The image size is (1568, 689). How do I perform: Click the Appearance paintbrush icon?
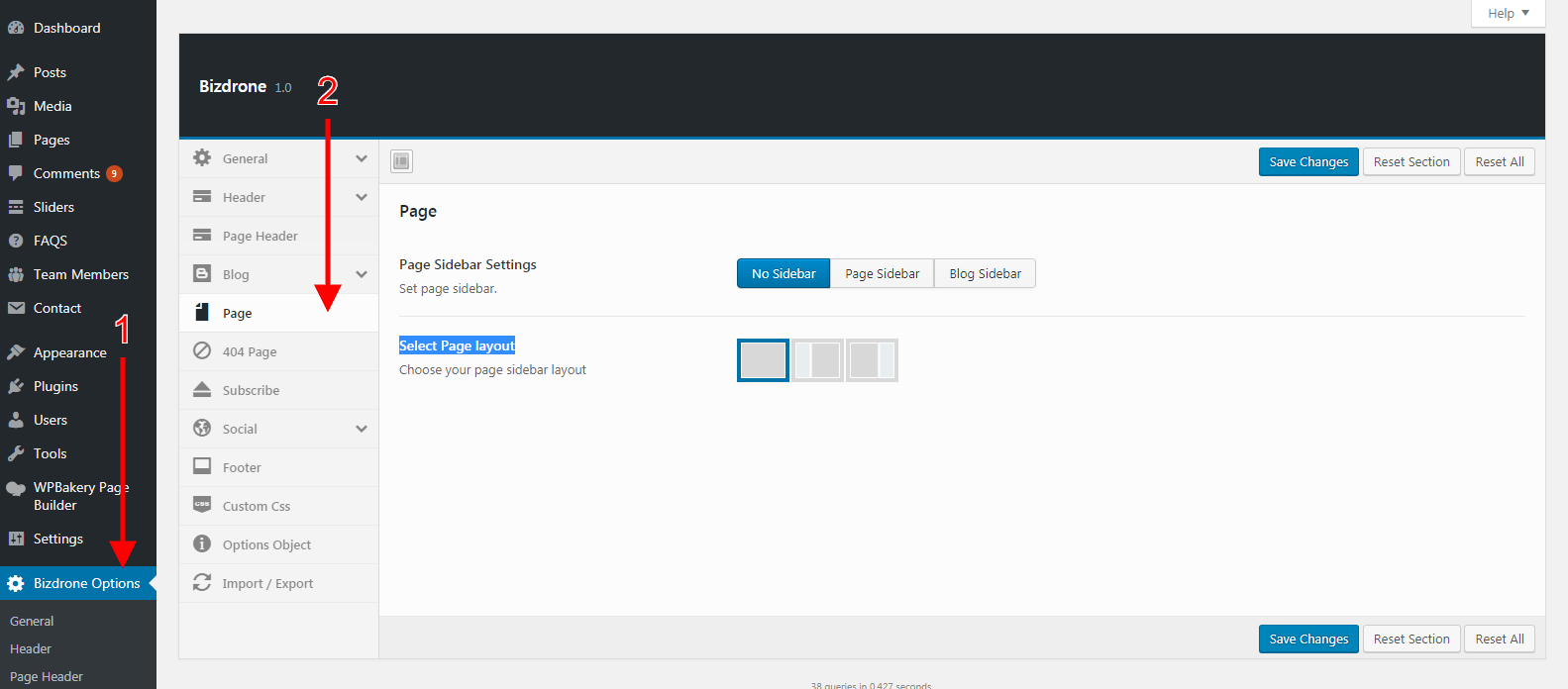coord(16,352)
